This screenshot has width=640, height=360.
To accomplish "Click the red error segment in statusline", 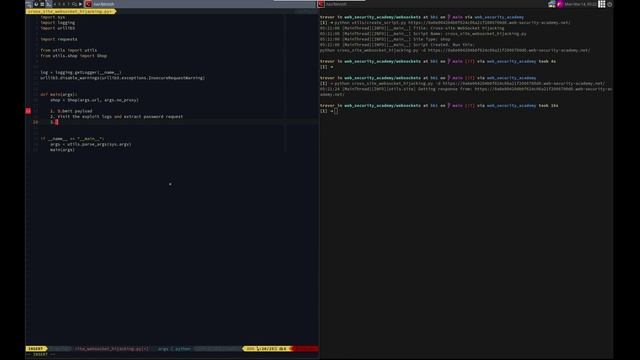I will (306, 349).
